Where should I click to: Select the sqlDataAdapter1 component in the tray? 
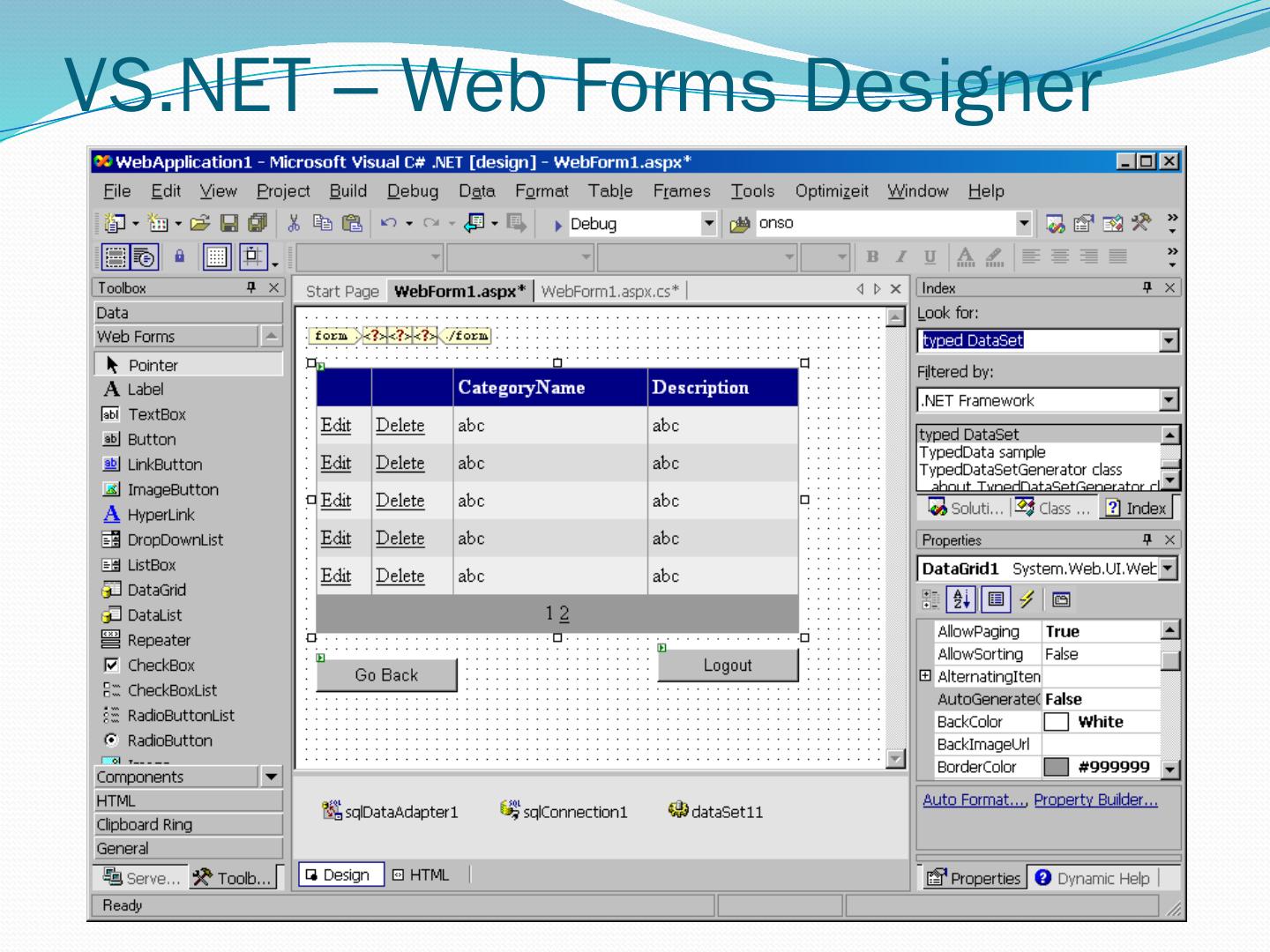(x=391, y=811)
